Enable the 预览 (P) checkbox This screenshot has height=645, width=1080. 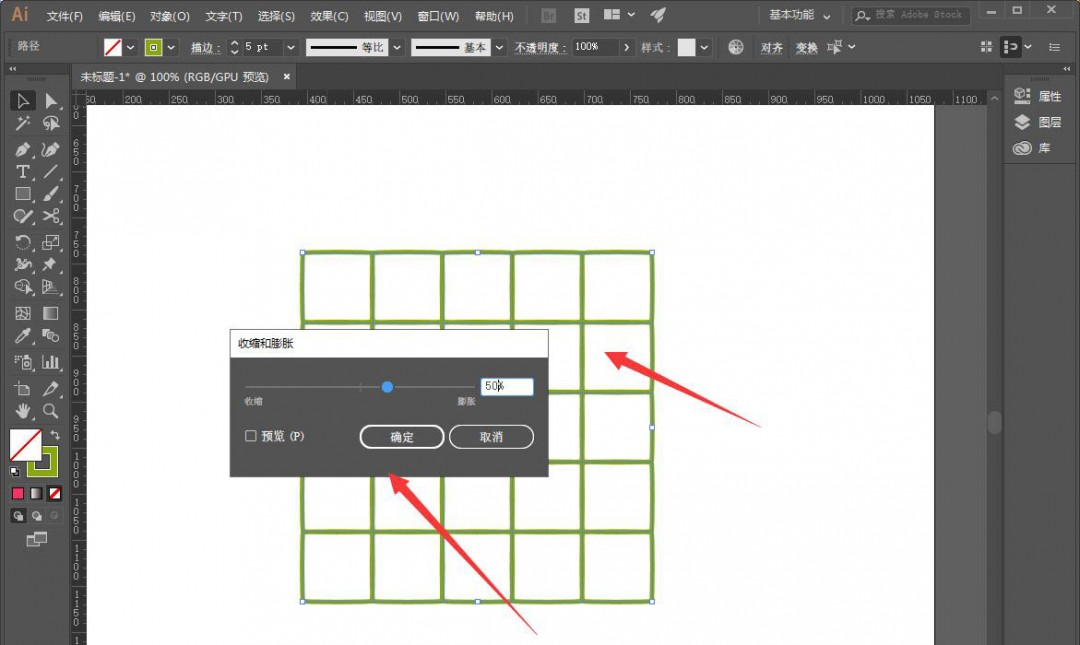tap(251, 436)
